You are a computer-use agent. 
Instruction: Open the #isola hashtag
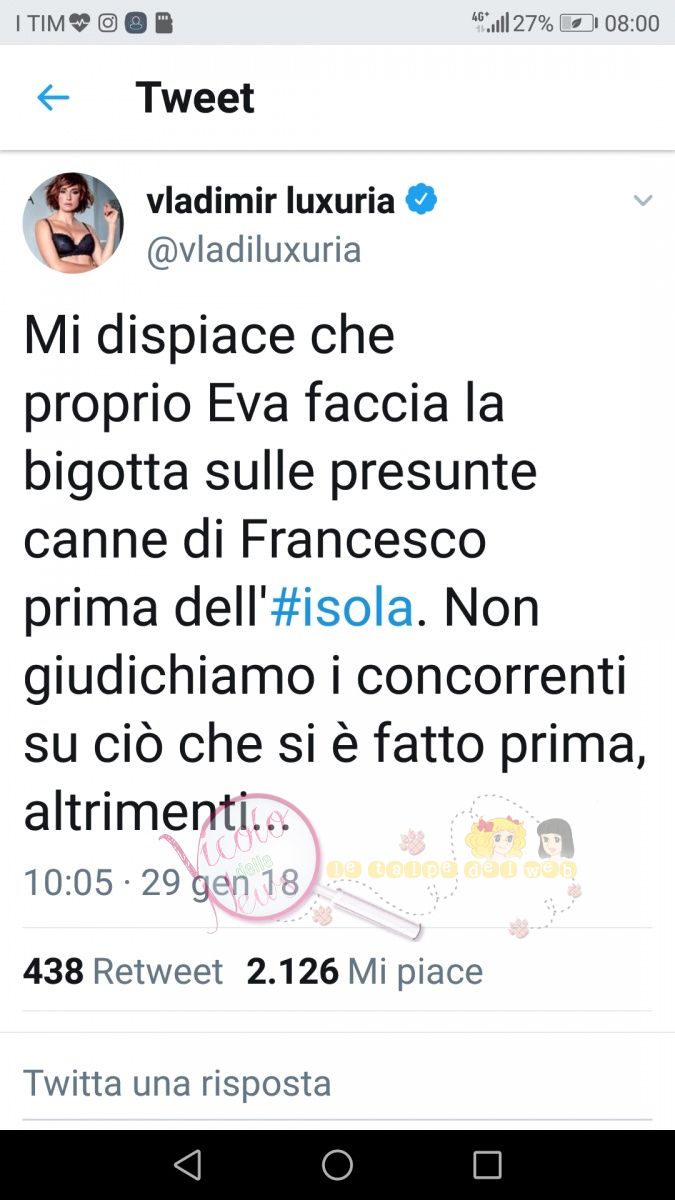pos(341,609)
